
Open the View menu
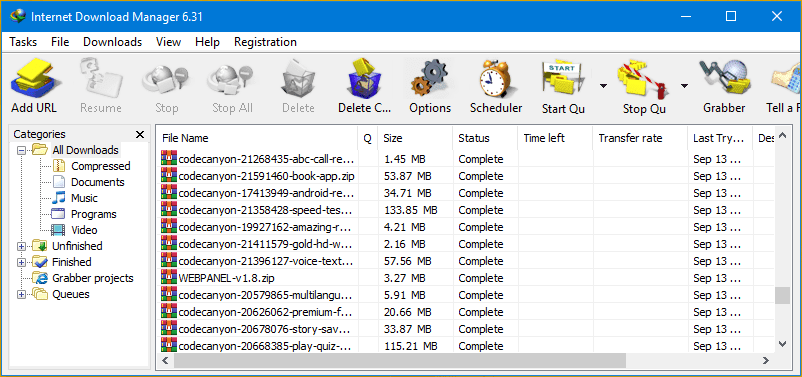[168, 42]
